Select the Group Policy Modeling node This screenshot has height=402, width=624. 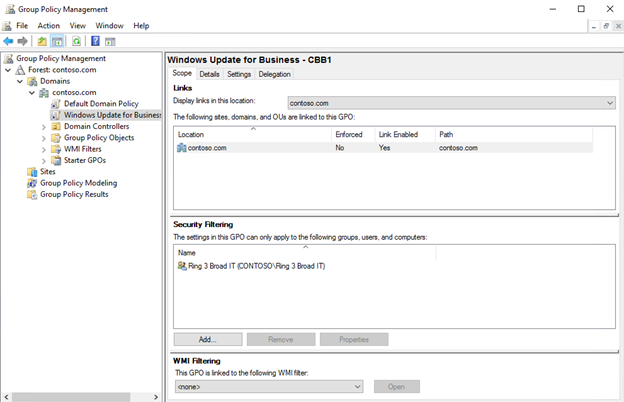78,183
